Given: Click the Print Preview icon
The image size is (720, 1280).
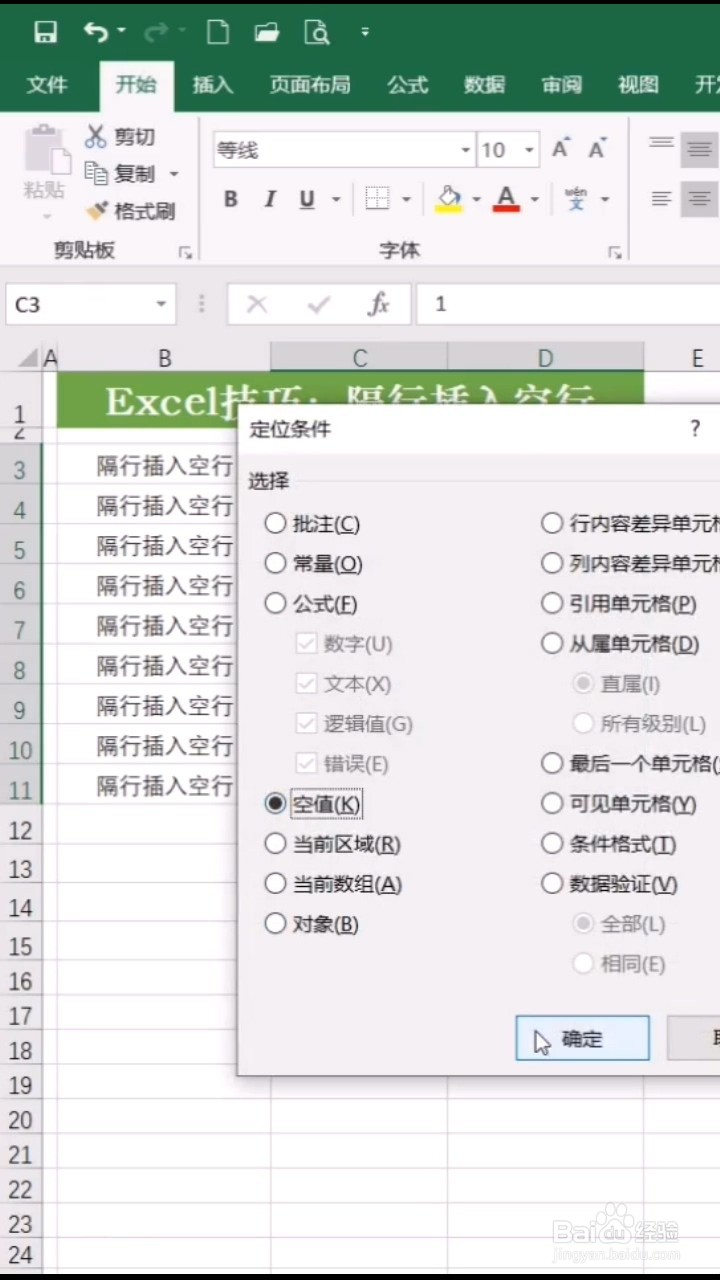Looking at the screenshot, I should pyautogui.click(x=317, y=33).
